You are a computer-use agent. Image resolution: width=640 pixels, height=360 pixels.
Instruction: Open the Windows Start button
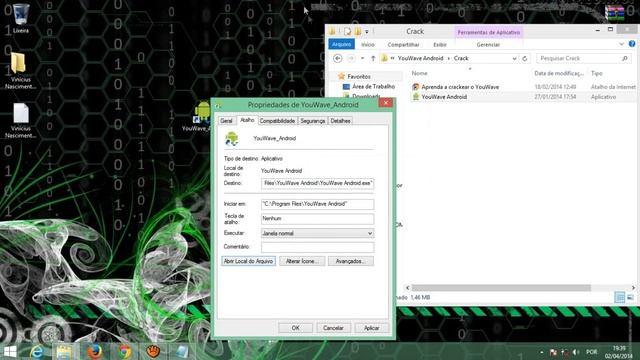(9, 351)
